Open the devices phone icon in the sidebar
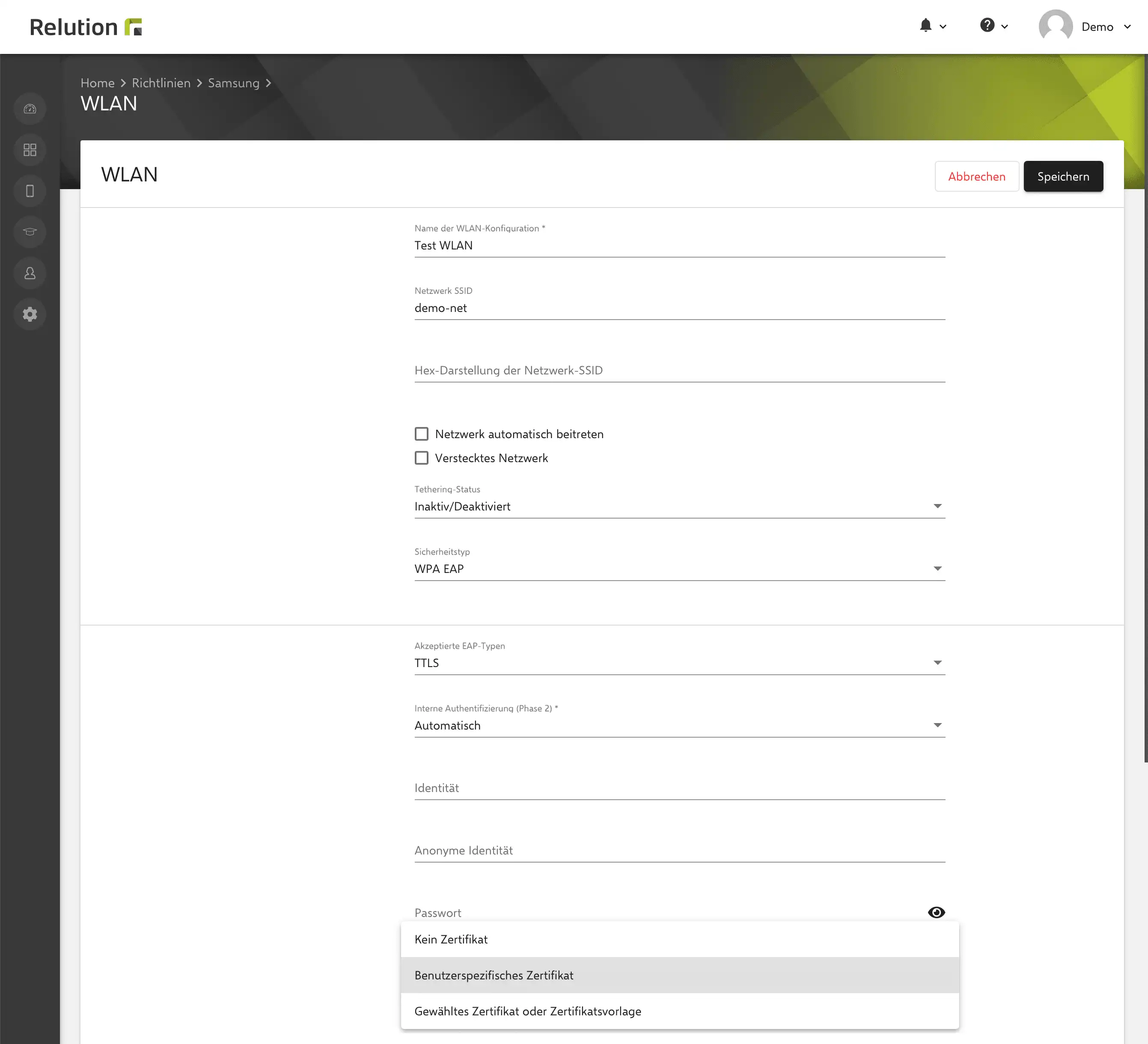The width and height of the screenshot is (1148, 1044). pyautogui.click(x=30, y=191)
